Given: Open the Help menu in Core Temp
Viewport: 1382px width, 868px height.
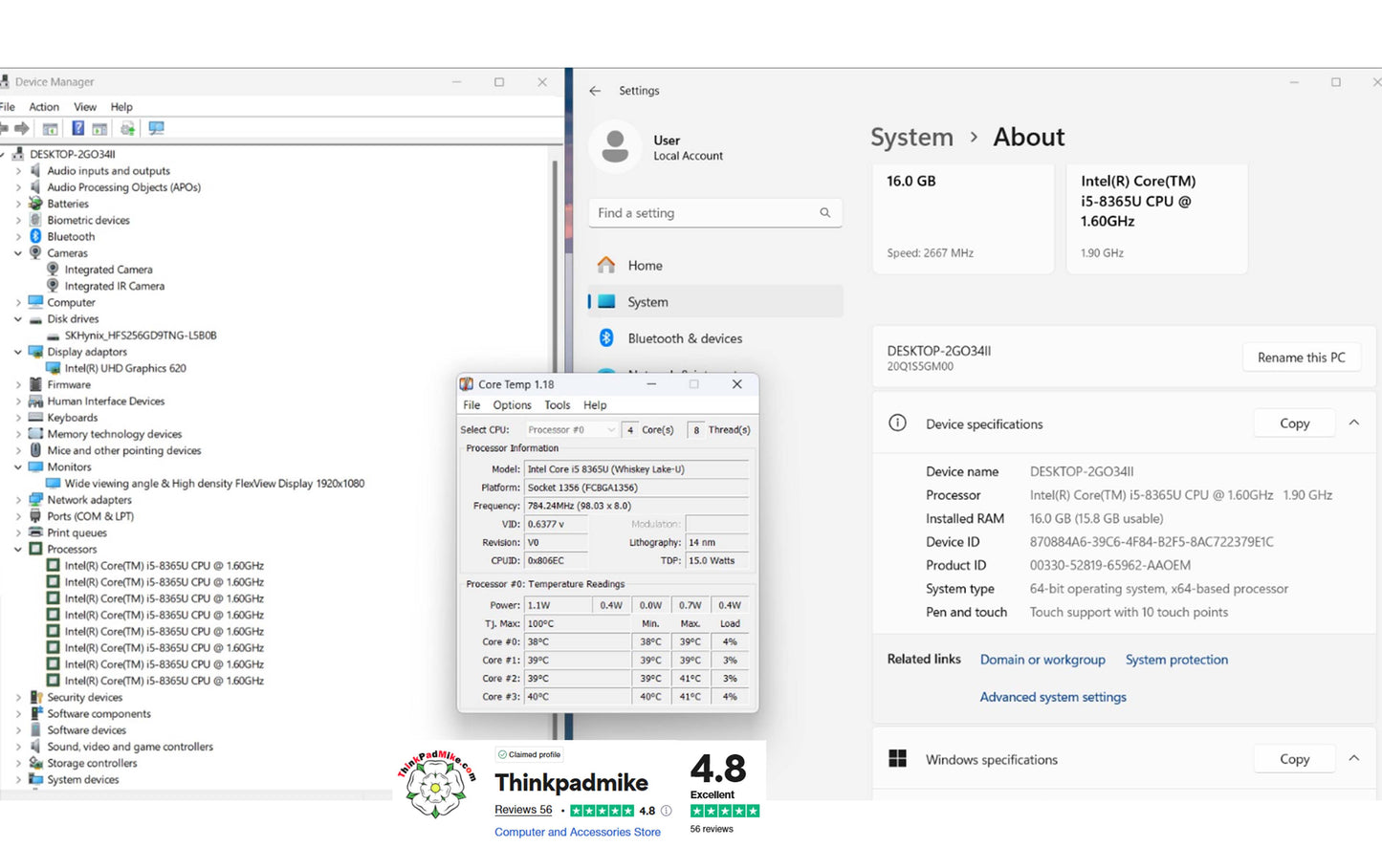Looking at the screenshot, I should (x=595, y=405).
